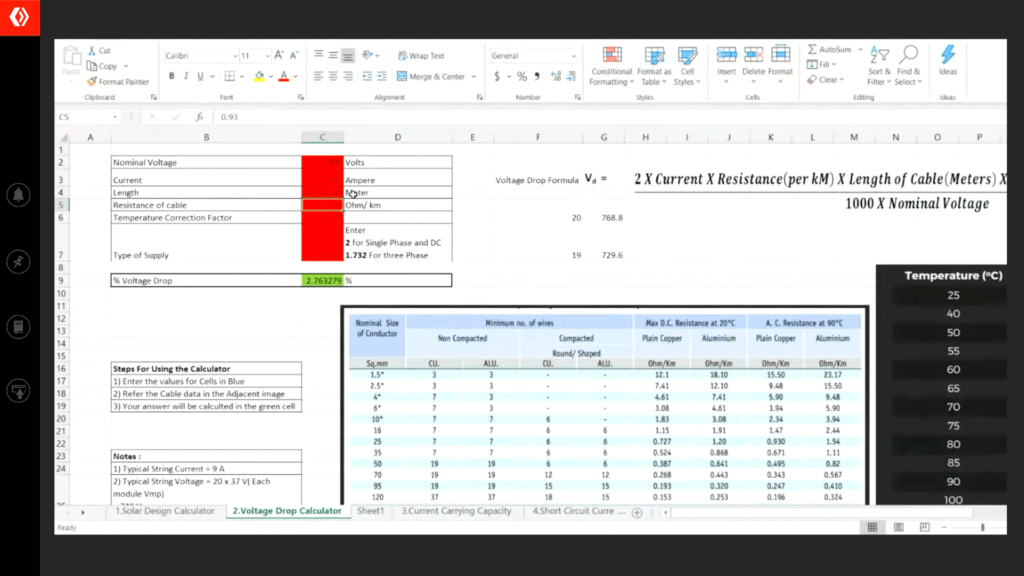Image resolution: width=1024 pixels, height=576 pixels.
Task: Toggle italic formatting
Action: click(x=185, y=76)
